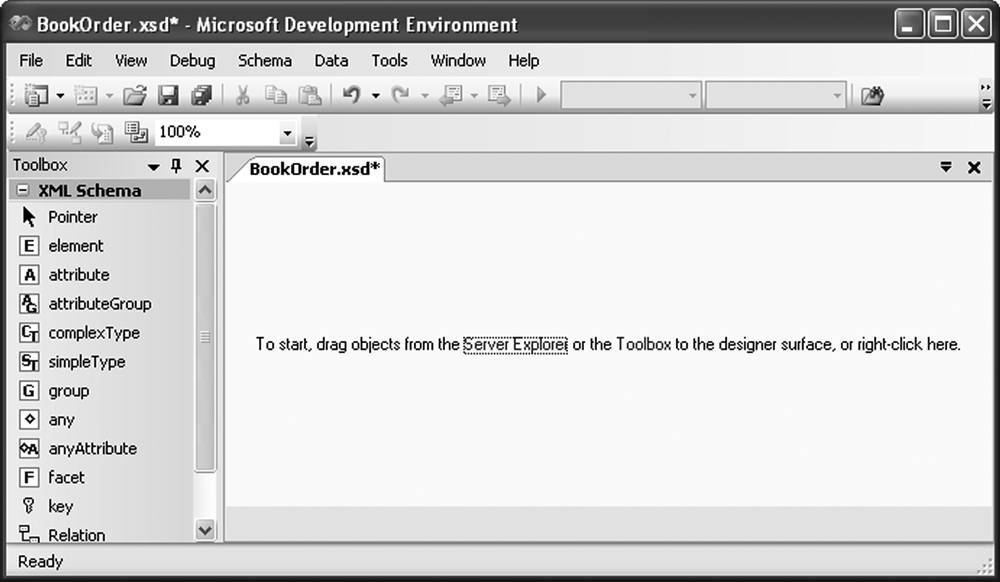Select the simpleType Toolbox item
The height and width of the screenshot is (582, 1000).
(73, 362)
